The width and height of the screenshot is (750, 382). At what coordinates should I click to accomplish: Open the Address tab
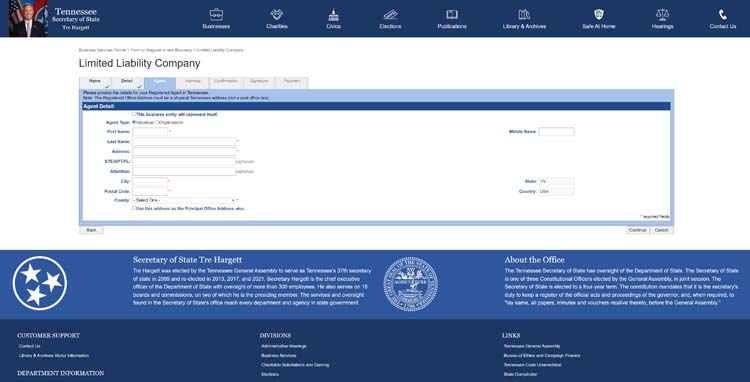(x=192, y=83)
